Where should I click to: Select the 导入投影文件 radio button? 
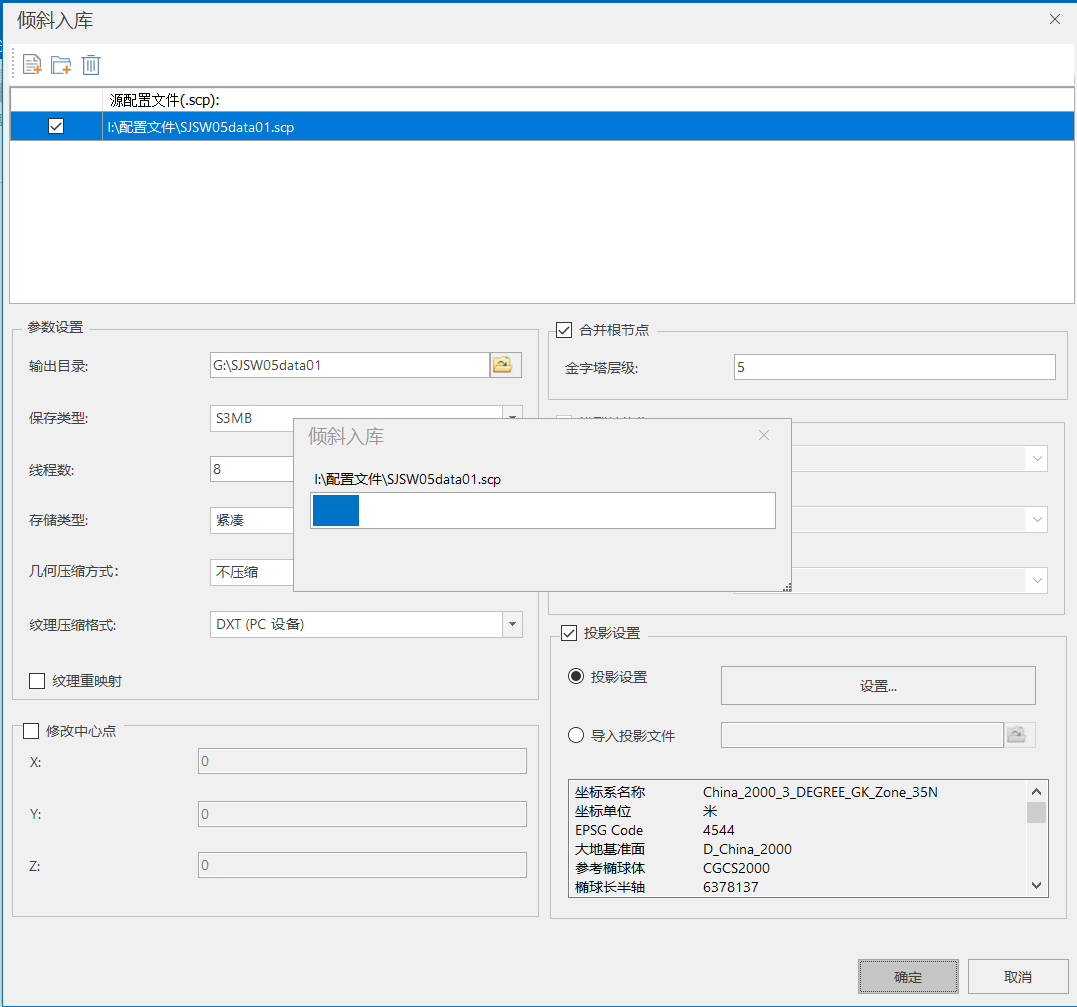tap(576, 735)
